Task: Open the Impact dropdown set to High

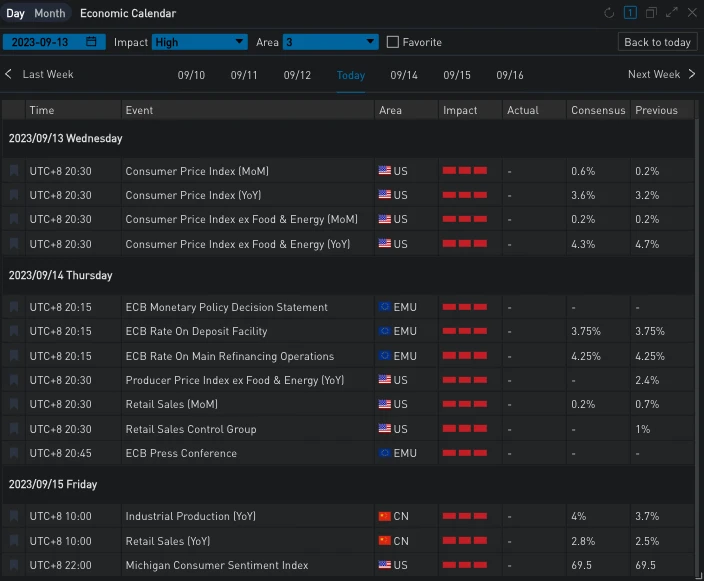Action: tap(200, 42)
